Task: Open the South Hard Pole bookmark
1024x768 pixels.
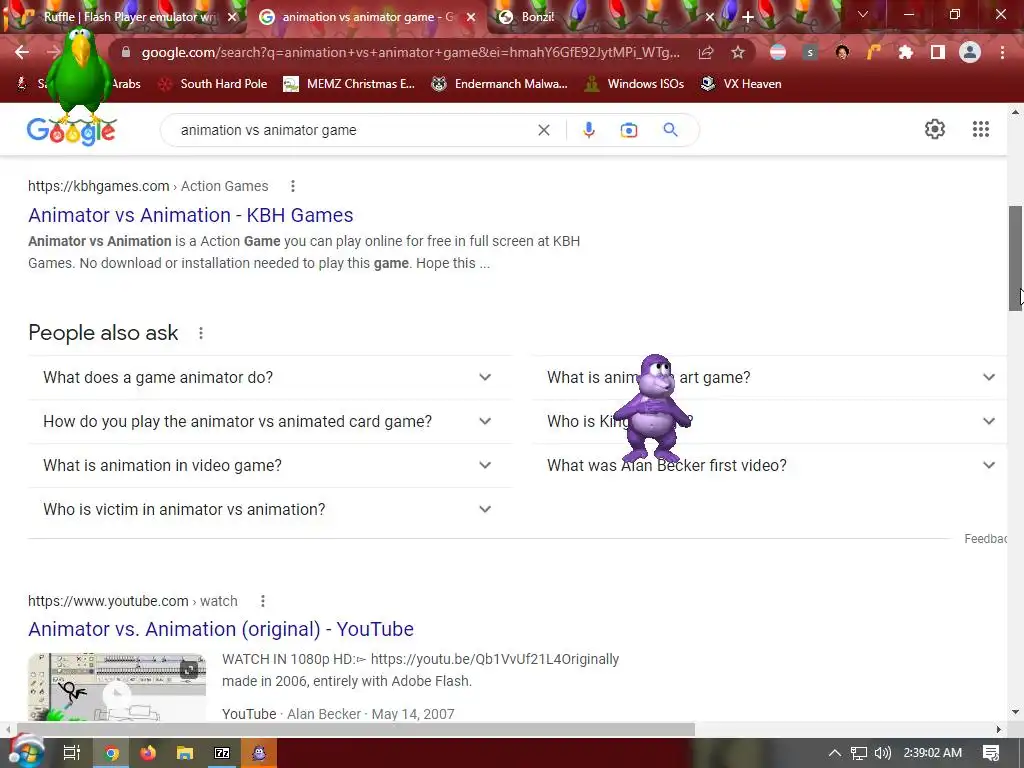Action: tap(213, 84)
